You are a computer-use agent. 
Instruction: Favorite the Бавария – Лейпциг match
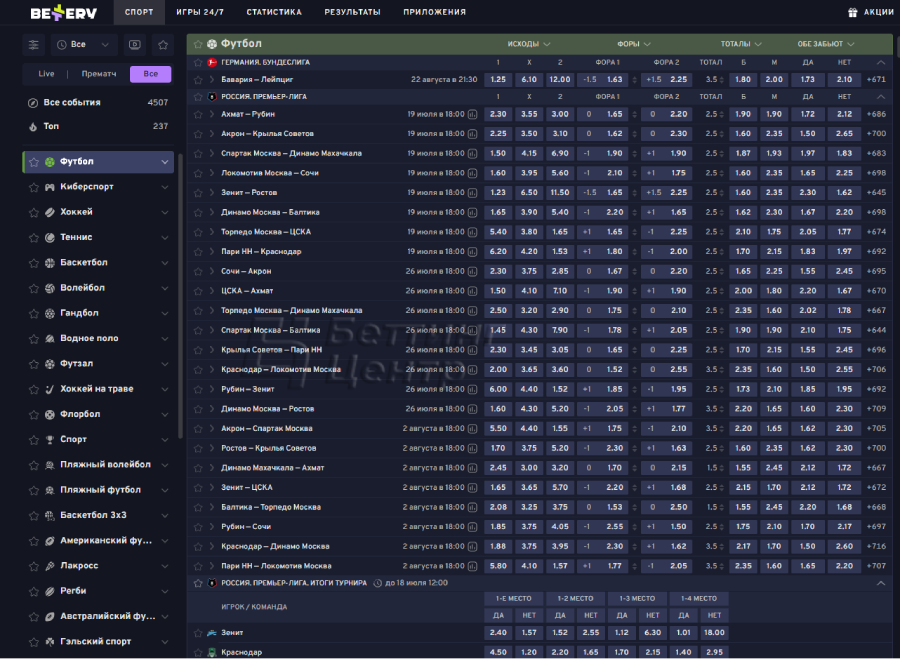click(198, 80)
